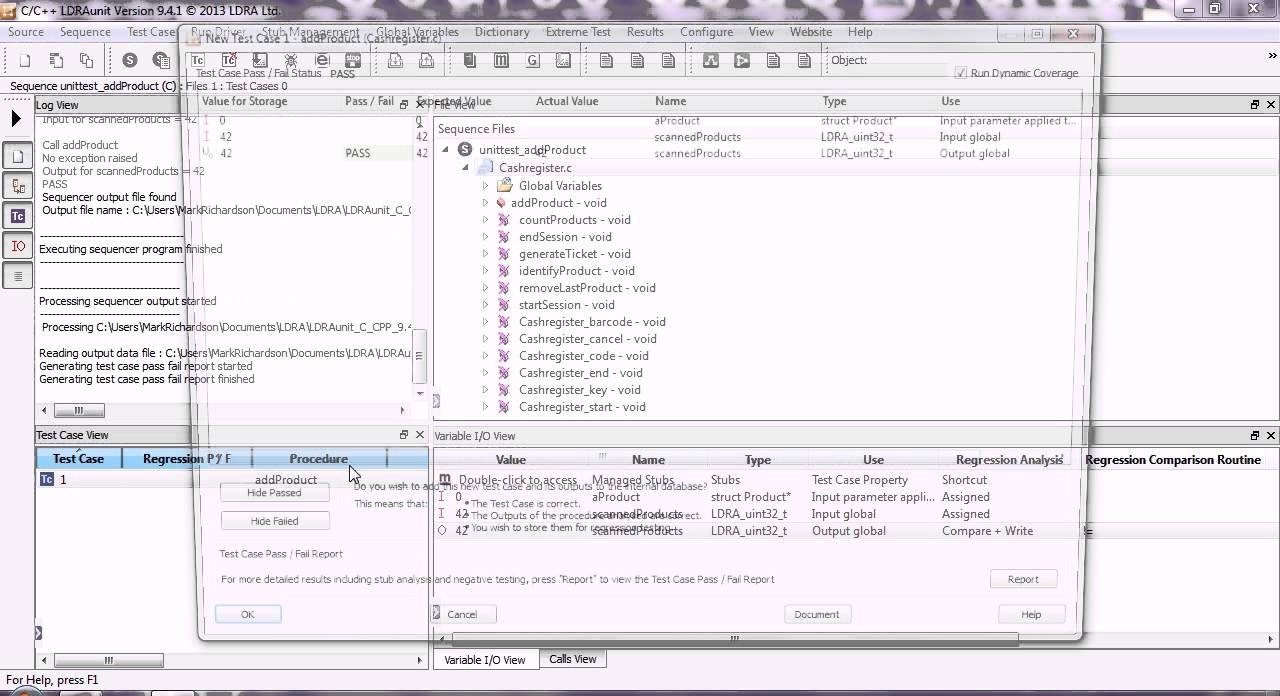Select startSession - void in tree

point(566,305)
